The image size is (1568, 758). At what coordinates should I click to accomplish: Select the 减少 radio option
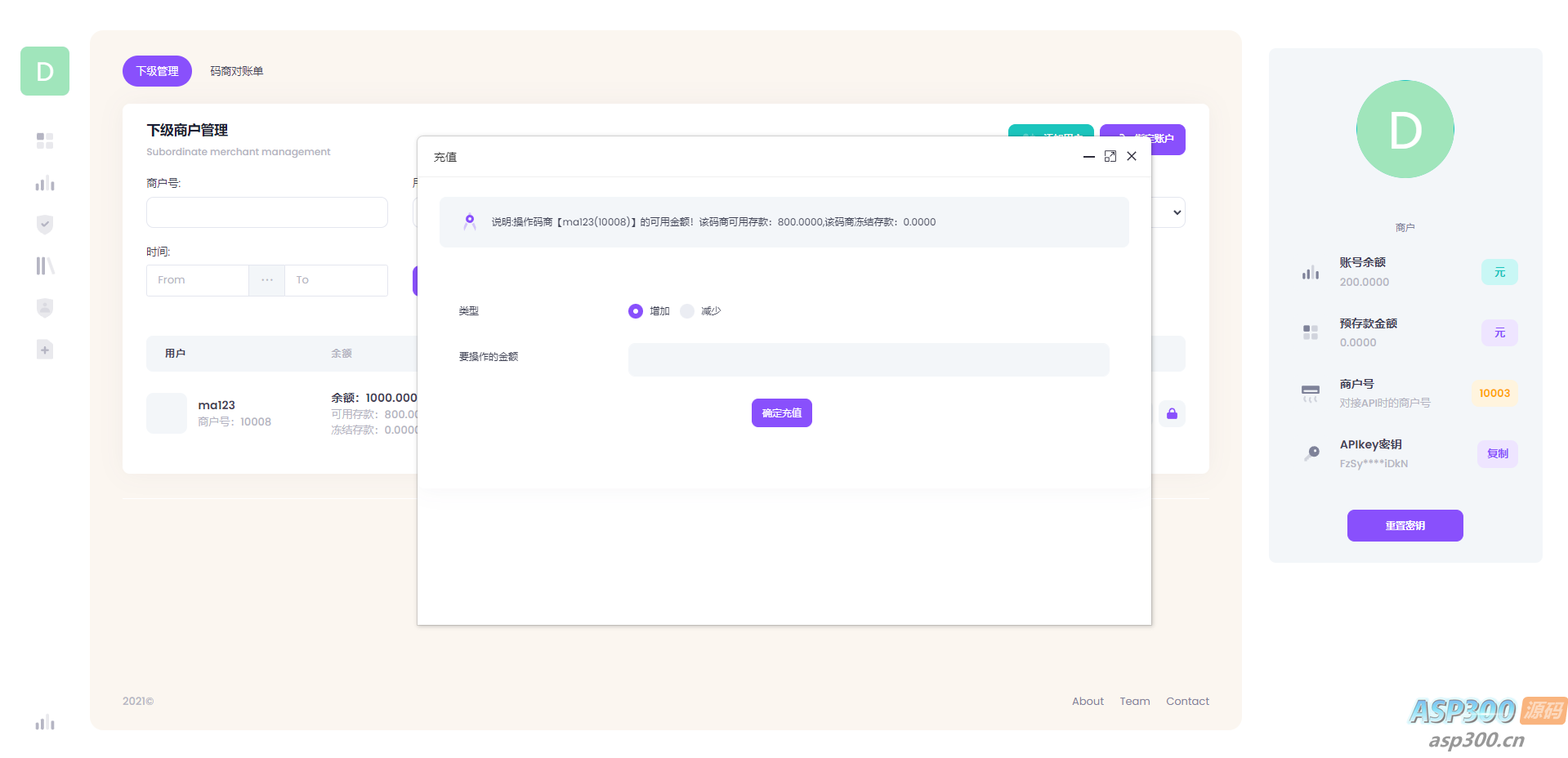(687, 311)
